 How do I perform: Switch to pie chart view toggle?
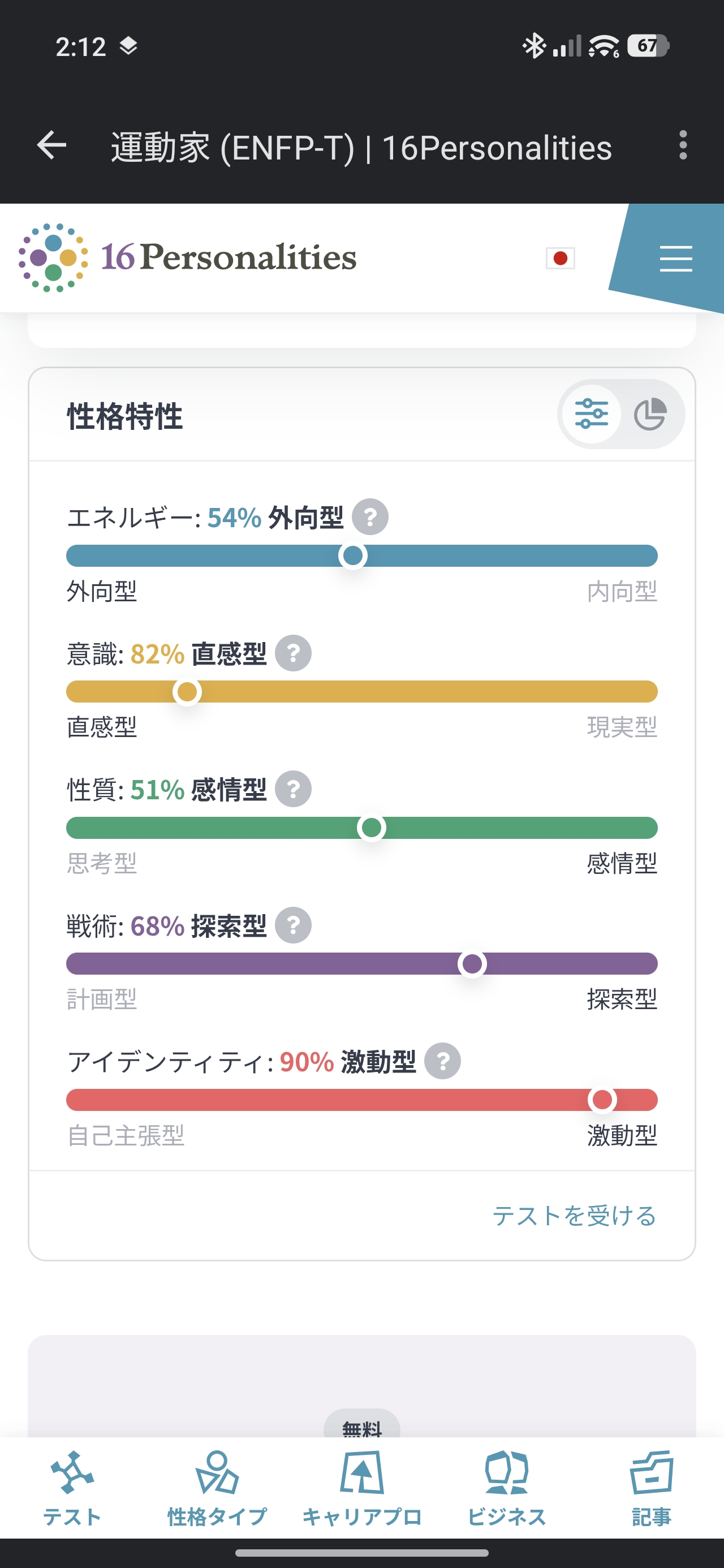coord(650,415)
